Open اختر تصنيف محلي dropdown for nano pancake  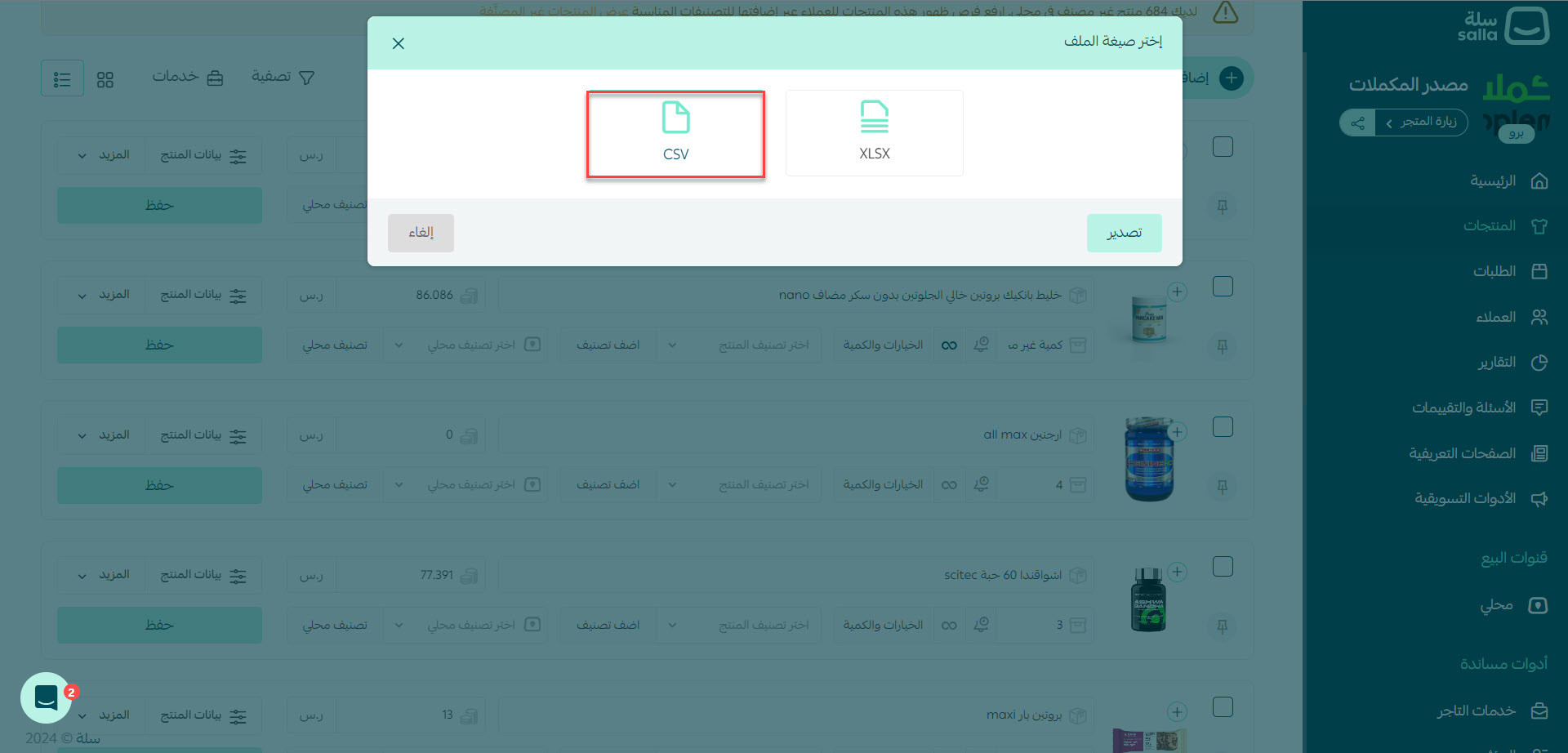(465, 345)
